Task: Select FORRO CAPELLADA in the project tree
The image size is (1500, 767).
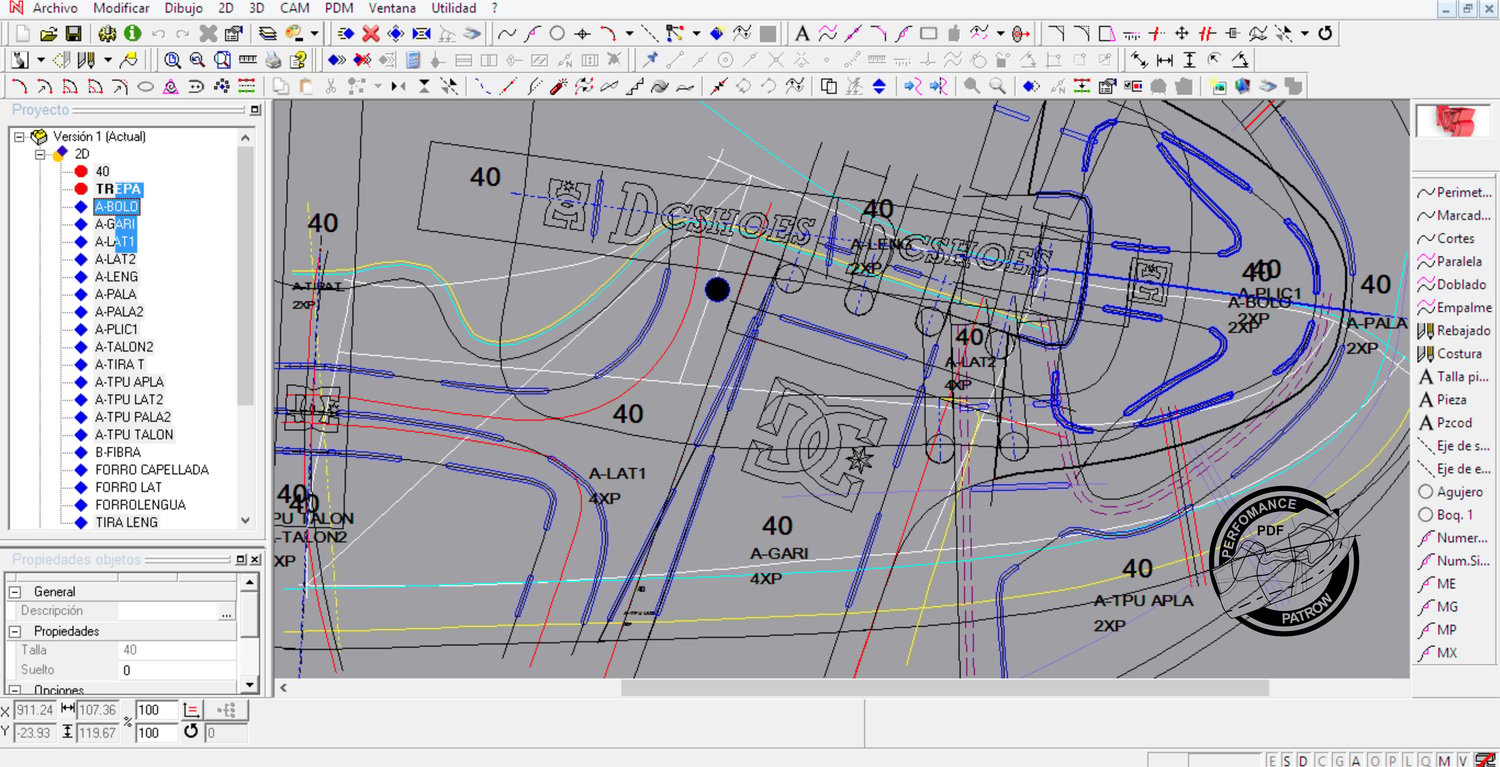Action: (x=152, y=470)
